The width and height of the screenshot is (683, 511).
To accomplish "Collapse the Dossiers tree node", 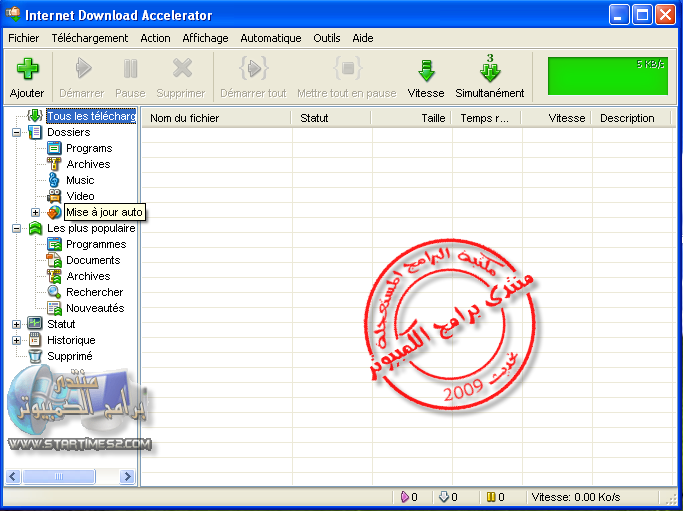I will [x=17, y=132].
